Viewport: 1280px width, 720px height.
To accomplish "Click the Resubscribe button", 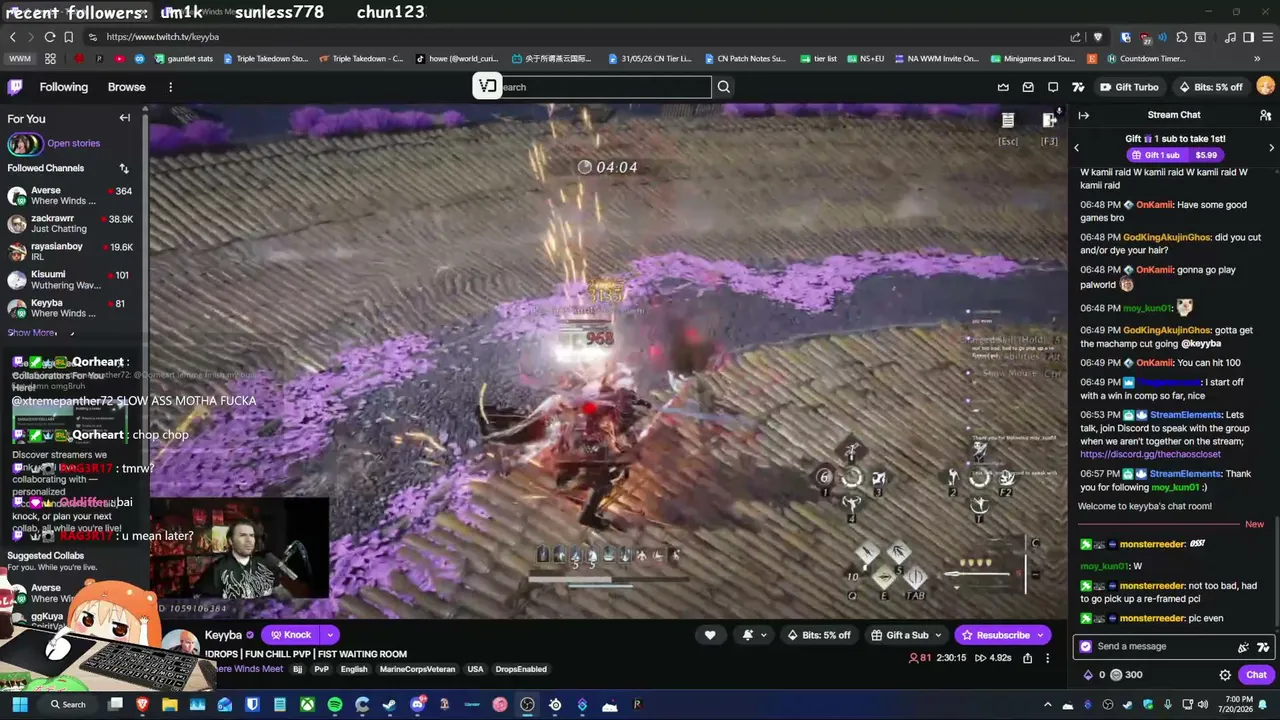I will tap(1002, 635).
